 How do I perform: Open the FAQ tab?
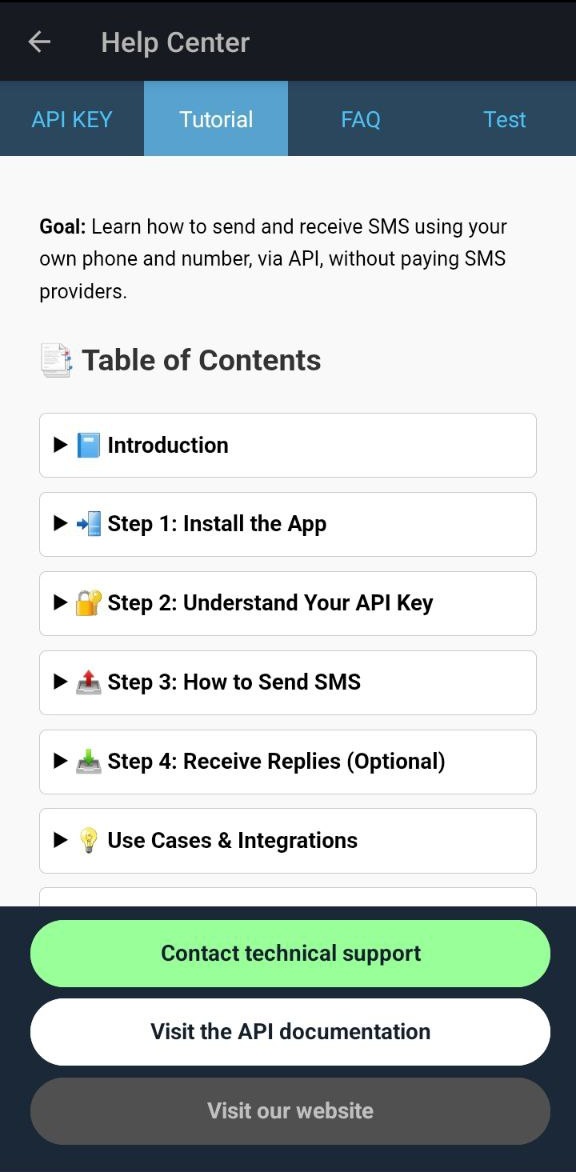click(x=360, y=119)
